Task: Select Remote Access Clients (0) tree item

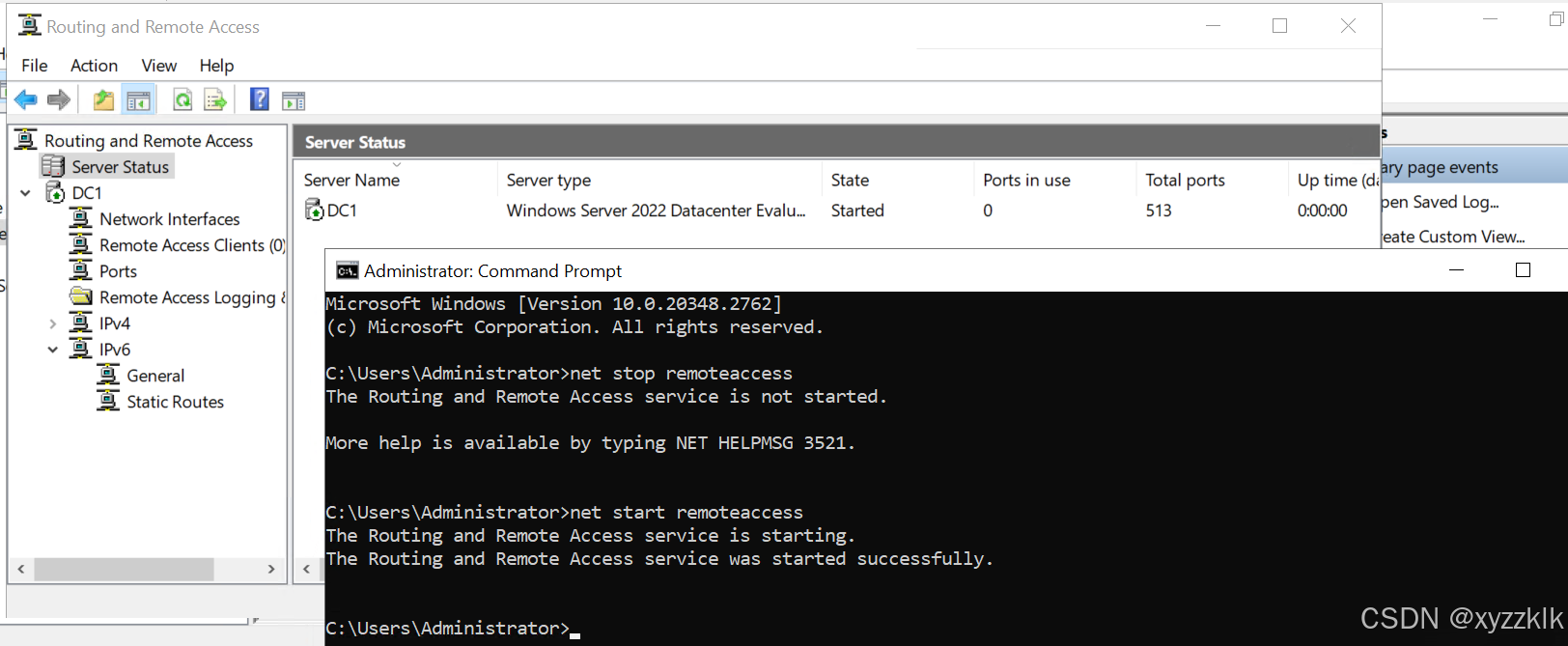Action: coord(192,244)
